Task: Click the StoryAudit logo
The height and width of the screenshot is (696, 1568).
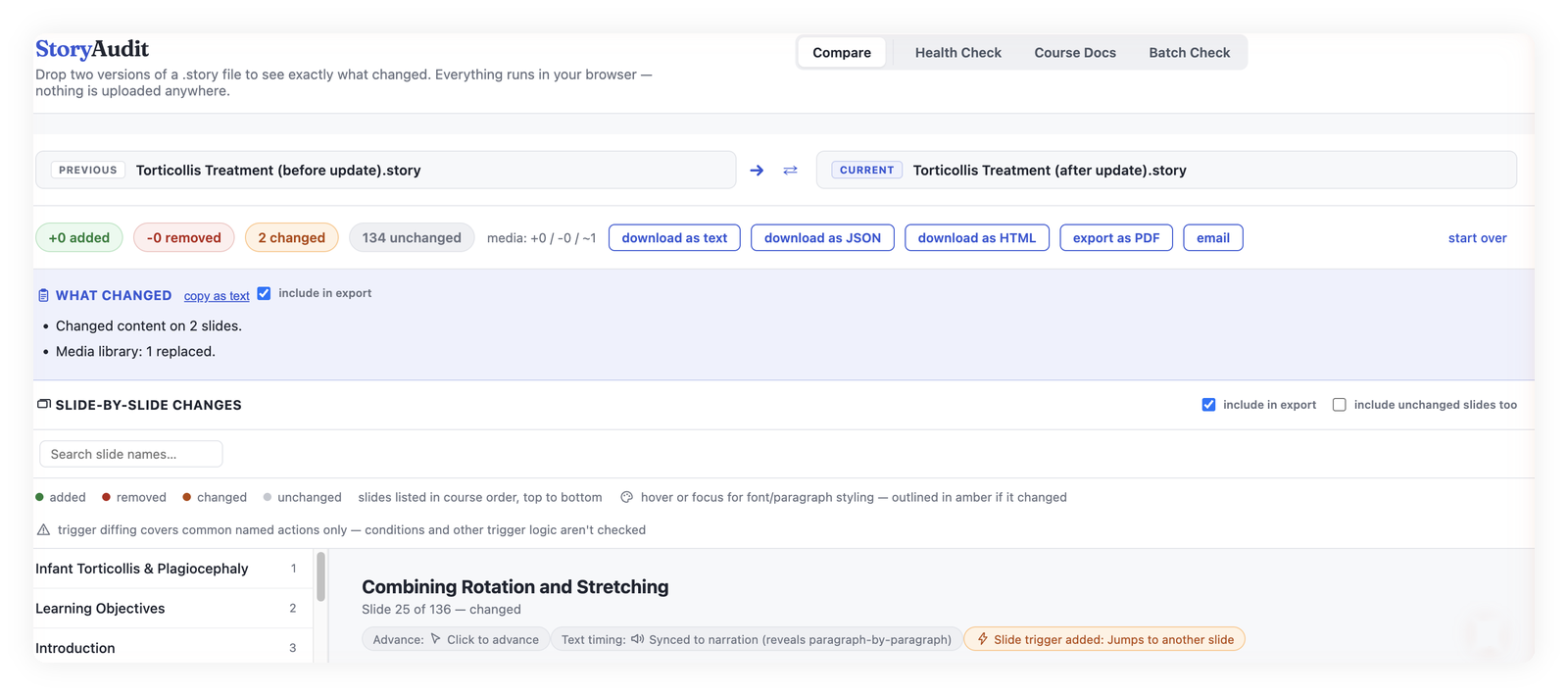Action: (92, 49)
